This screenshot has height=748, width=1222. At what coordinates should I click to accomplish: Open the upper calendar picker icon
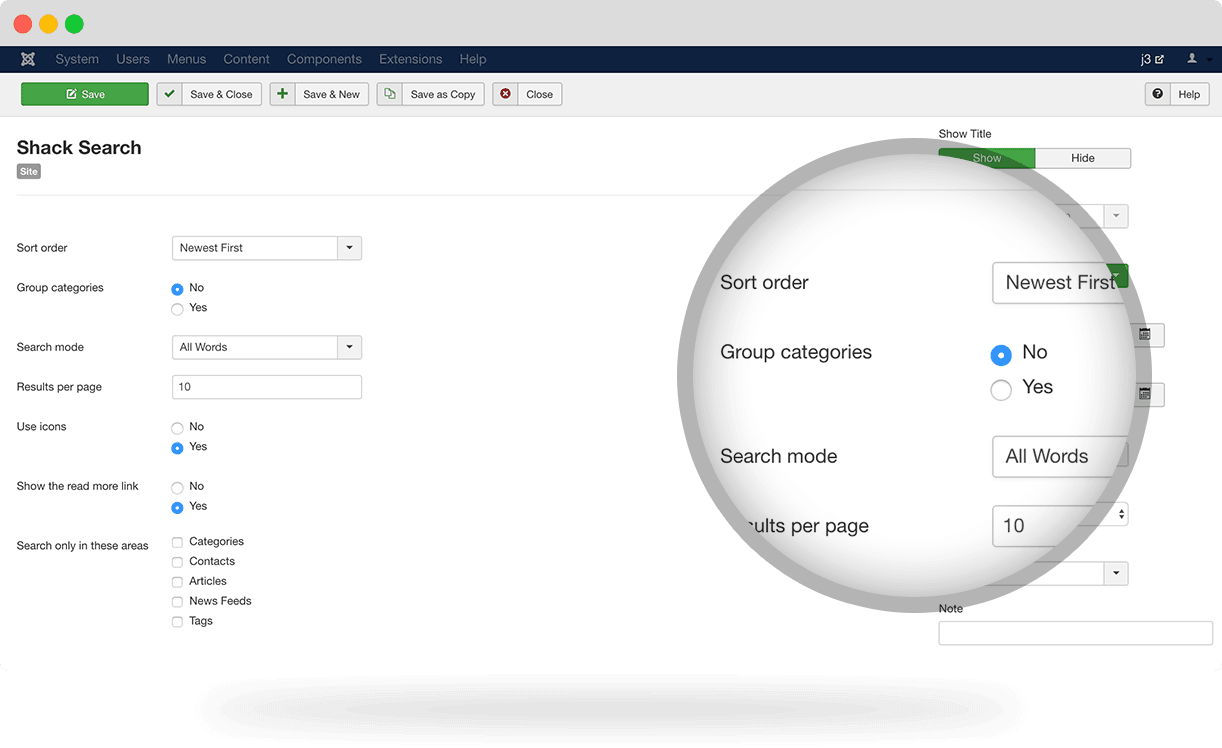pos(1145,335)
